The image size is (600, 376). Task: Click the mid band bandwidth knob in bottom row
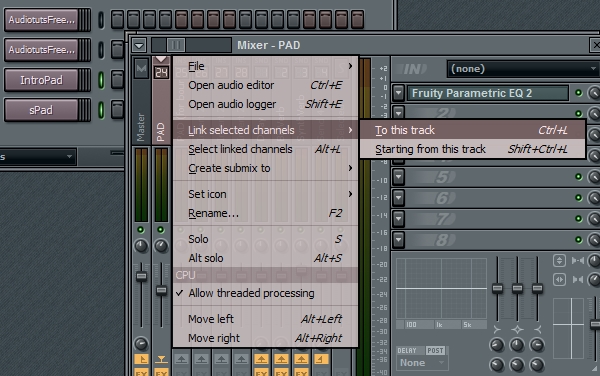point(517,365)
